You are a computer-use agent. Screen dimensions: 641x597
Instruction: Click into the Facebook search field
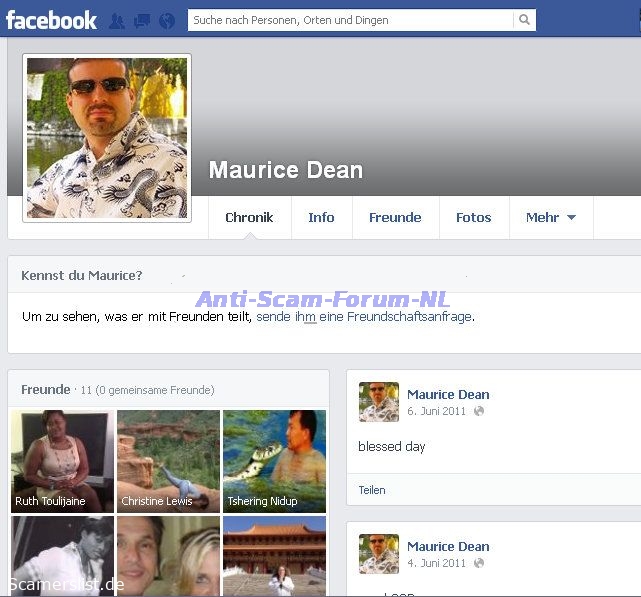point(350,20)
